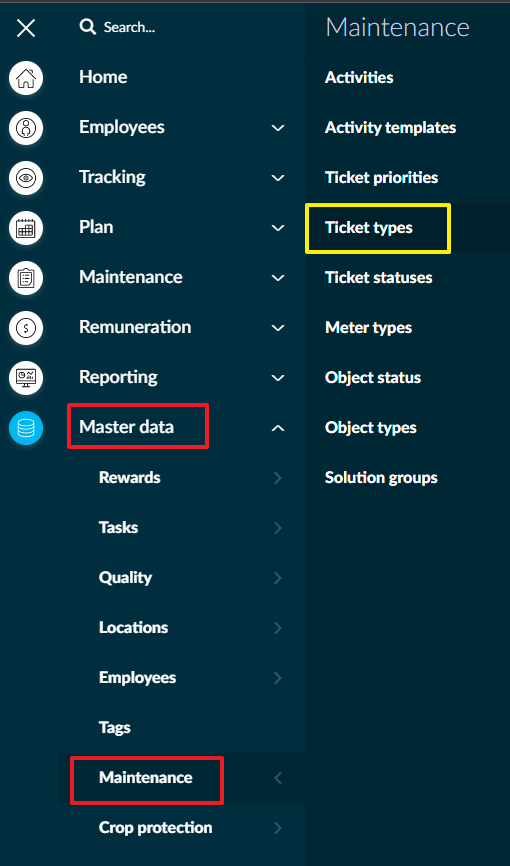Click the Home house icon
Image resolution: width=510 pixels, height=866 pixels.
tap(26, 77)
